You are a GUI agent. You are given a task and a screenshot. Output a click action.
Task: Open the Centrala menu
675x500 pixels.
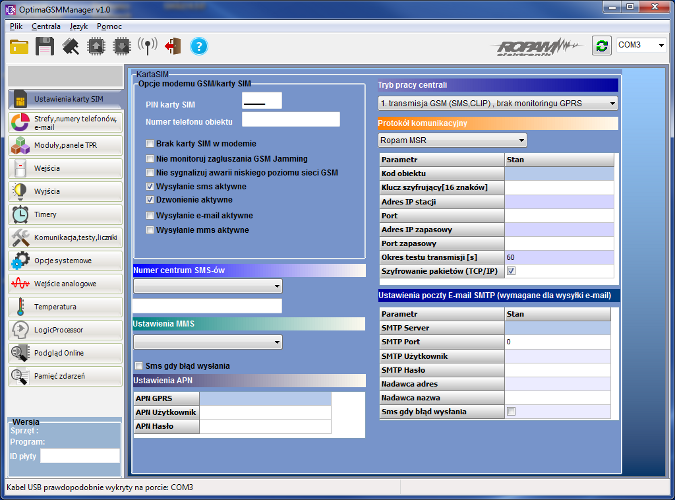click(46, 25)
